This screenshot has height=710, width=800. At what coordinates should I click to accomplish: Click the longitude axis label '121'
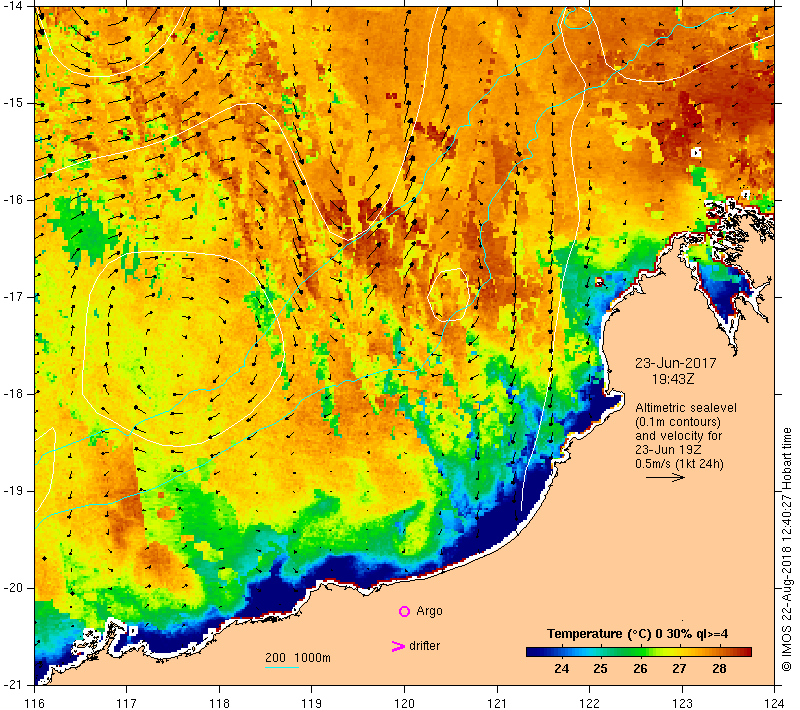pyautogui.click(x=497, y=703)
